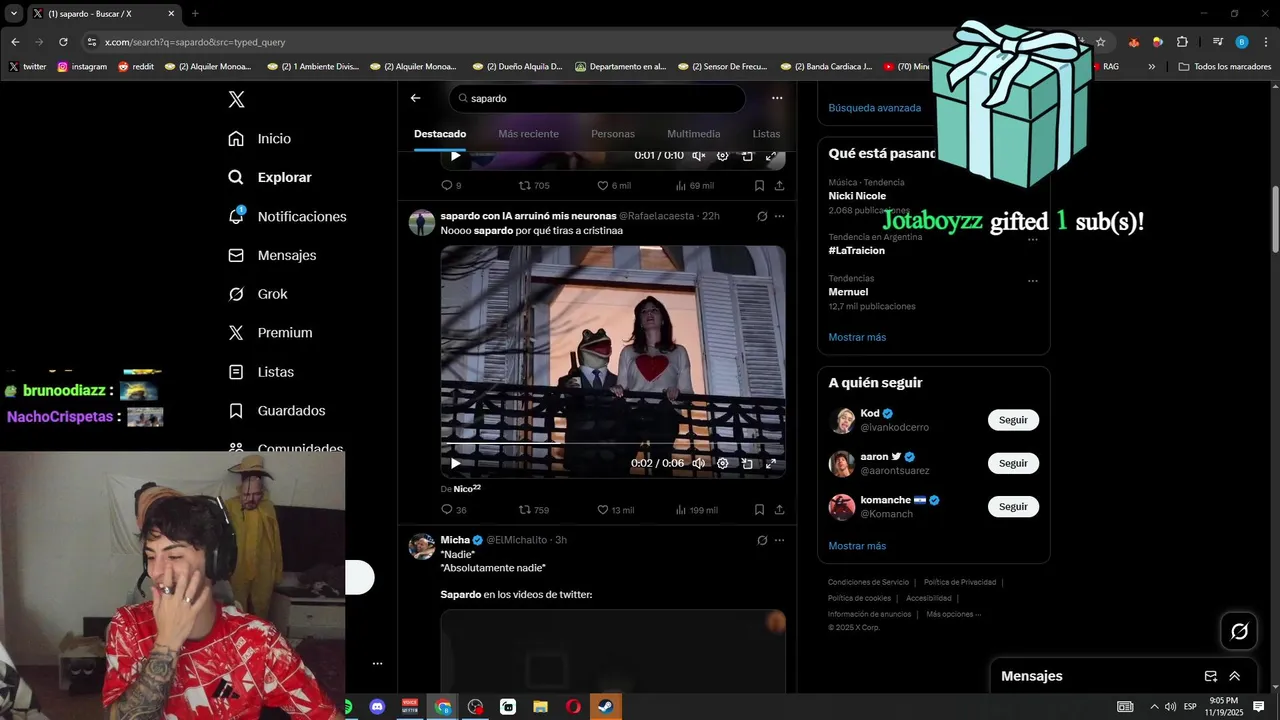The height and width of the screenshot is (720, 1280).
Task: Open Opera browser from the taskbar
Action: pos(573,707)
